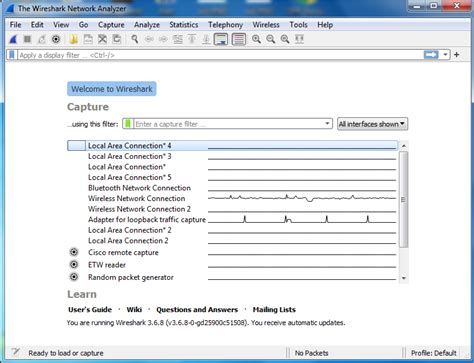Expand the display filter history dropdown
Viewport: 474px width, 363px height.
click(445, 55)
